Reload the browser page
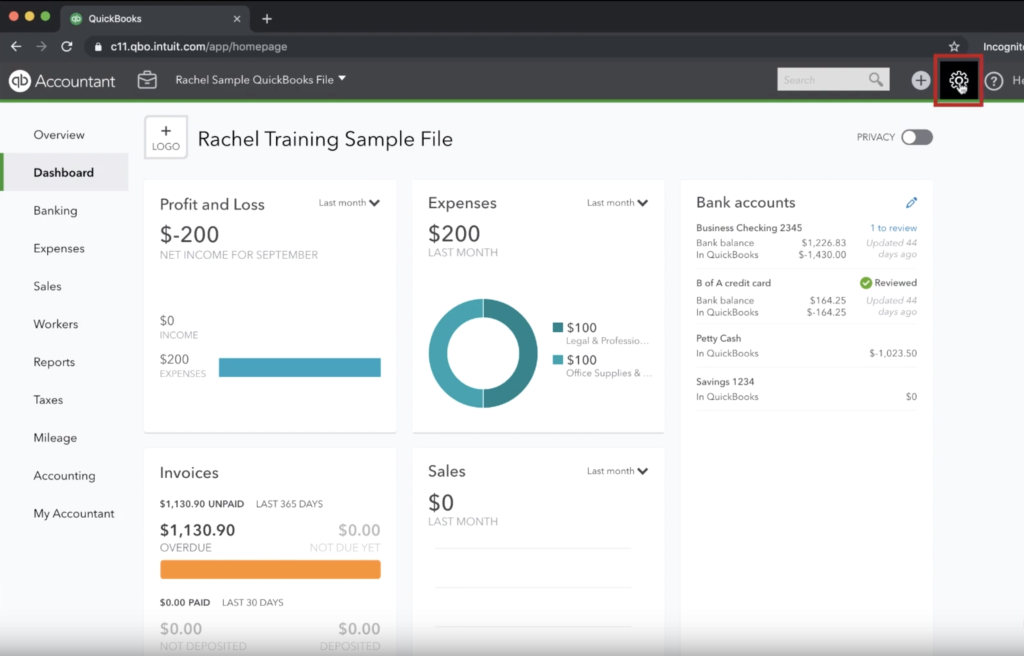 point(67,46)
